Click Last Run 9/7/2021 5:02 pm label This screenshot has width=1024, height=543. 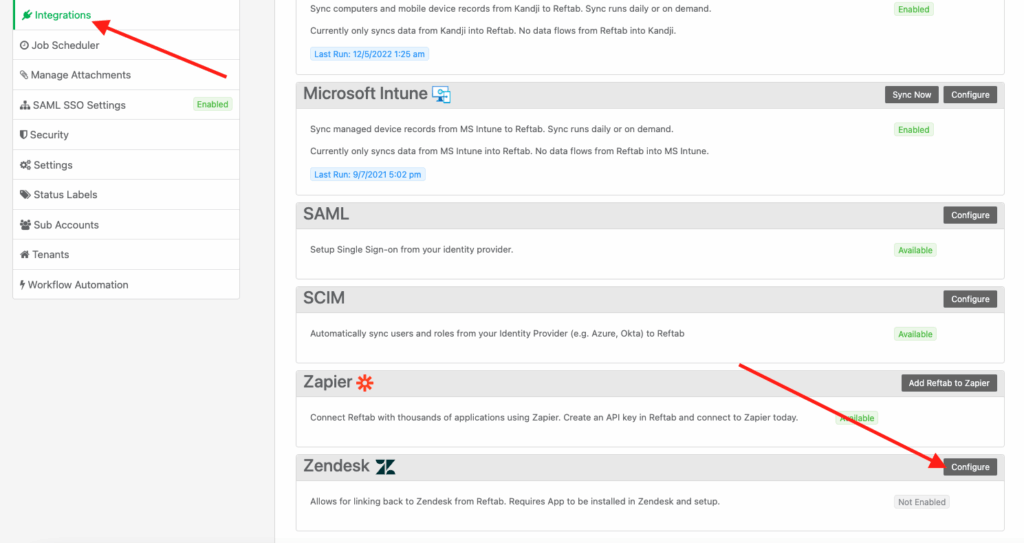tap(368, 174)
